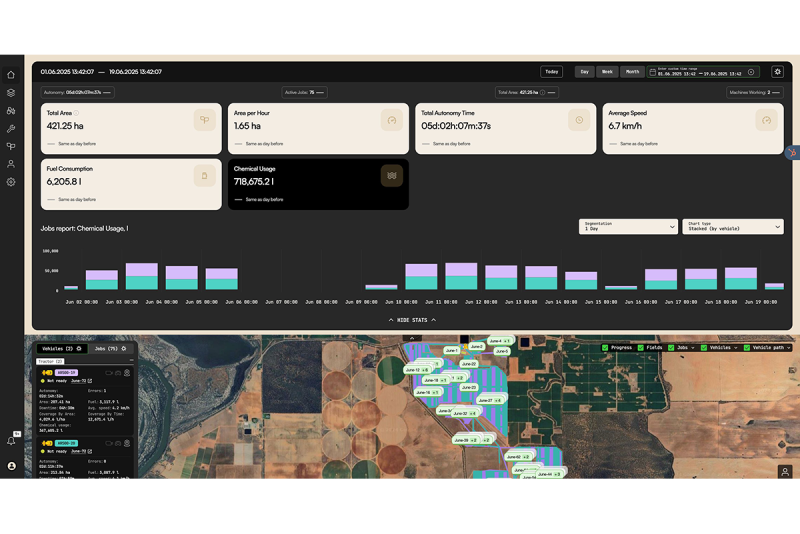Open the tractor vehicles icon in sidebar

[x=11, y=111]
